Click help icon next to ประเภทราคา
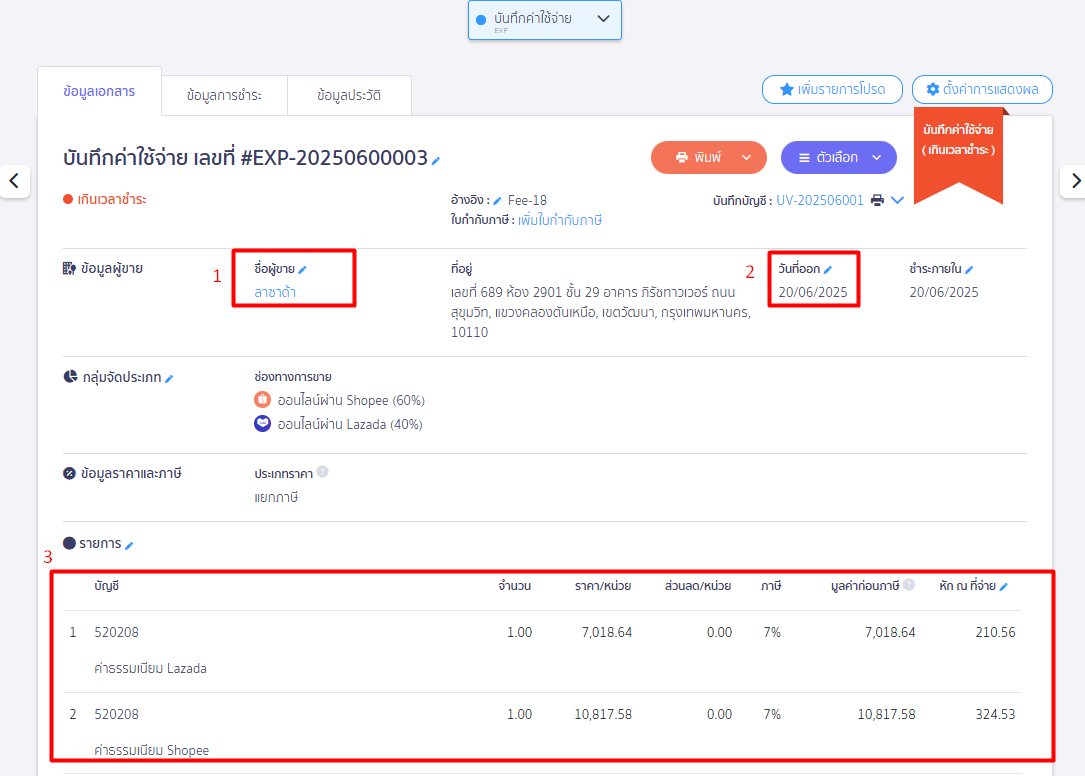Viewport: 1085px width, 776px height. coord(323,472)
